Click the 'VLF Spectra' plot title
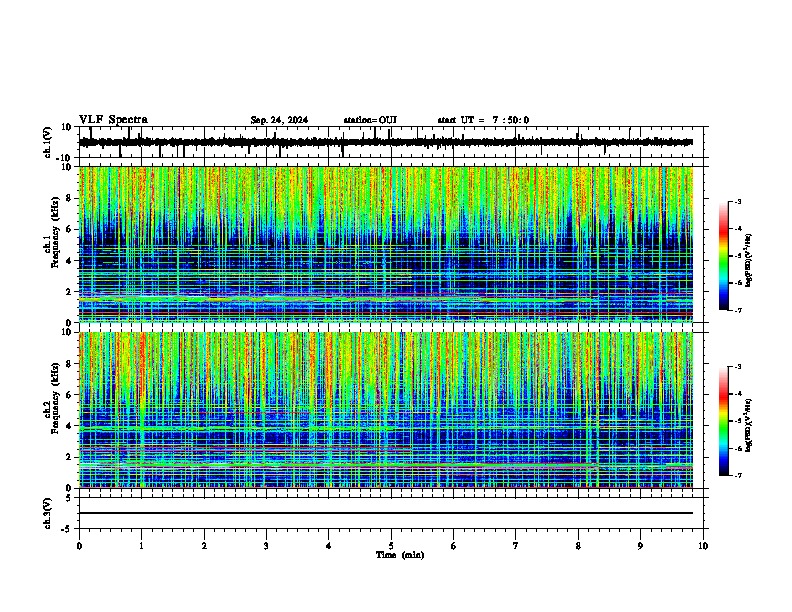The width and height of the screenshot is (792, 612). [113, 120]
